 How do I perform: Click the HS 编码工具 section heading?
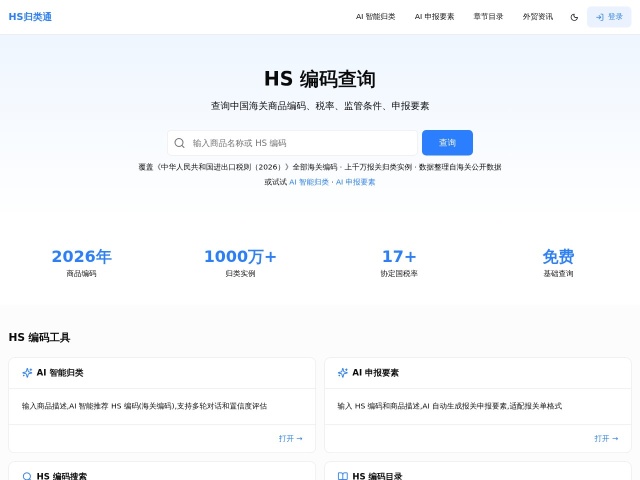coord(39,338)
